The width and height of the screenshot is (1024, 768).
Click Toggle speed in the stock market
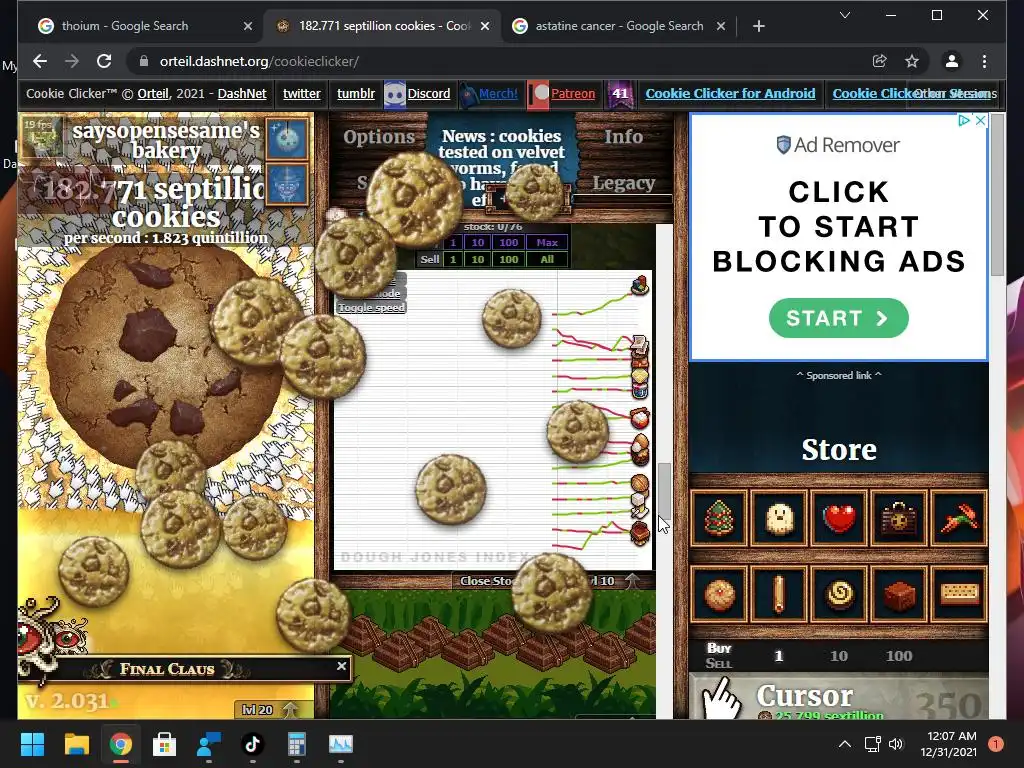(x=372, y=308)
